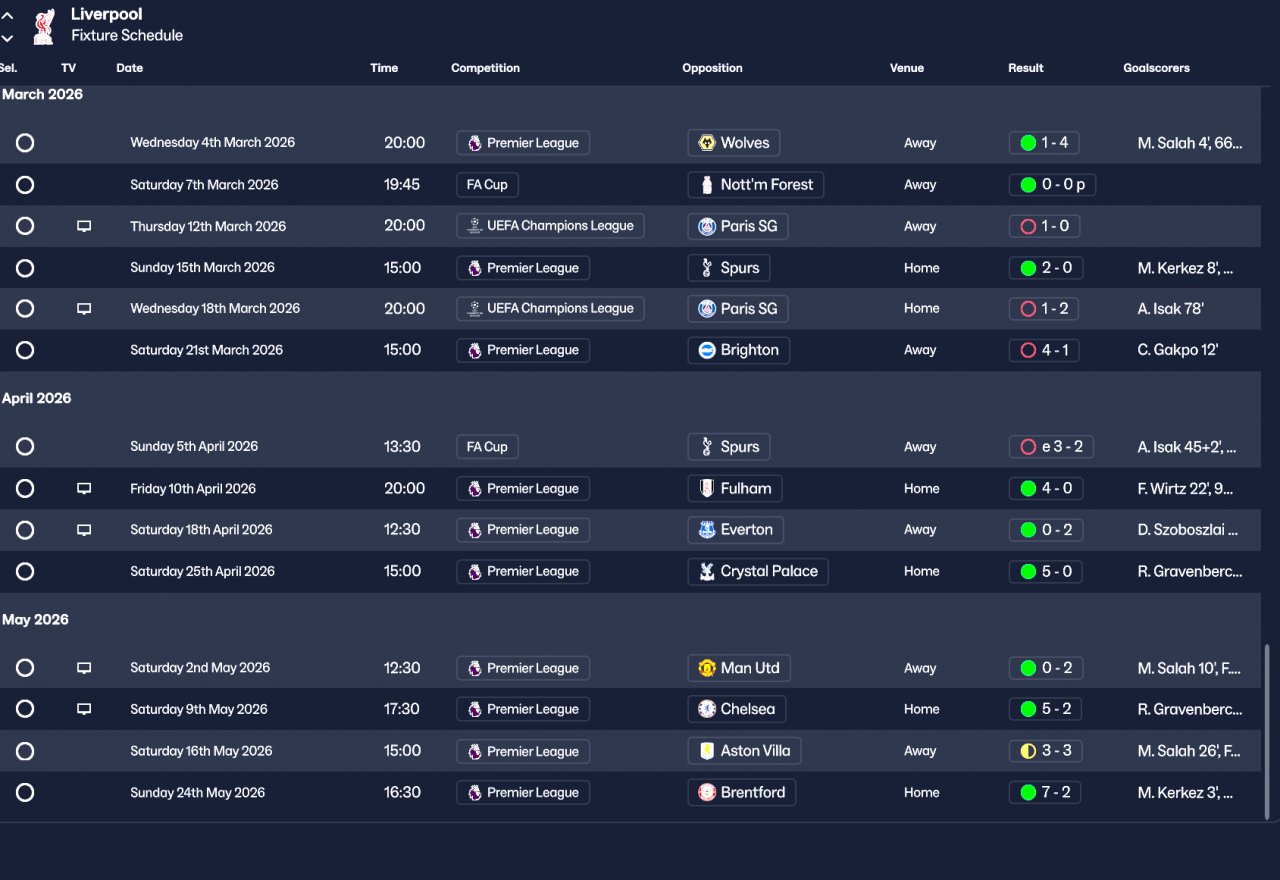Screen dimensions: 1280x880
Task: Click the TV column header
Action: [68, 68]
